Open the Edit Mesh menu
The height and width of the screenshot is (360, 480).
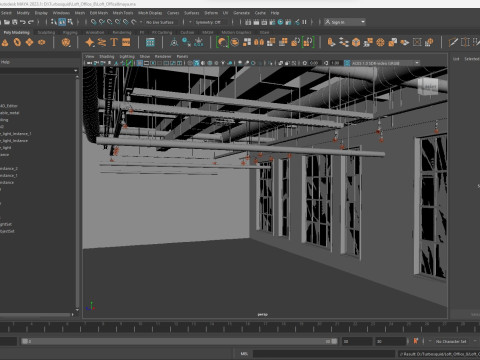99,13
